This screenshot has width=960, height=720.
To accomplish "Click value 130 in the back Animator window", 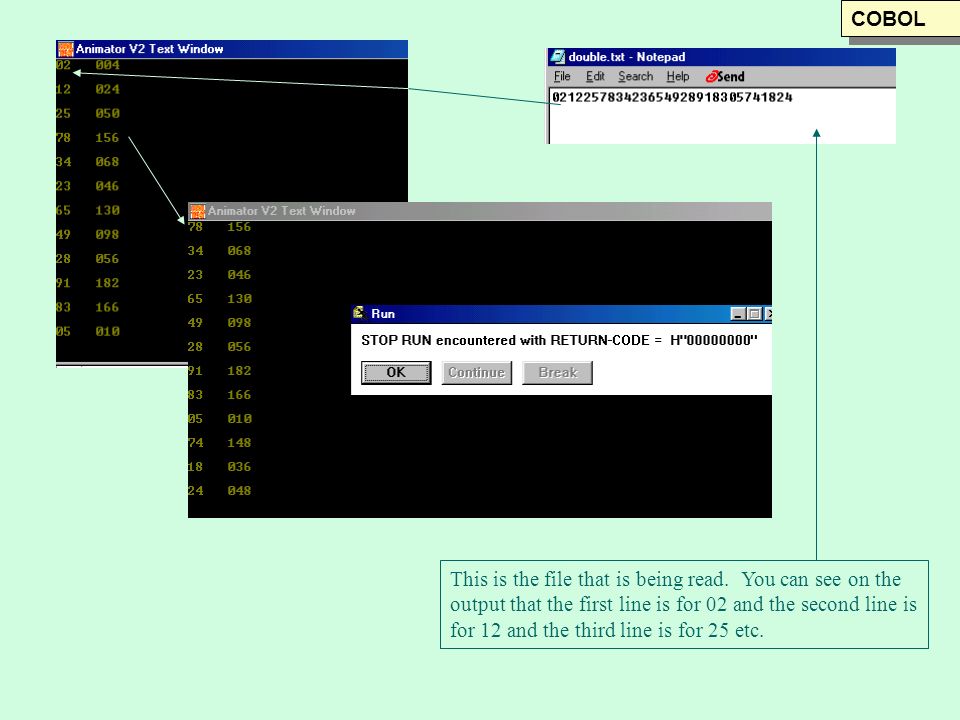I will [107, 210].
